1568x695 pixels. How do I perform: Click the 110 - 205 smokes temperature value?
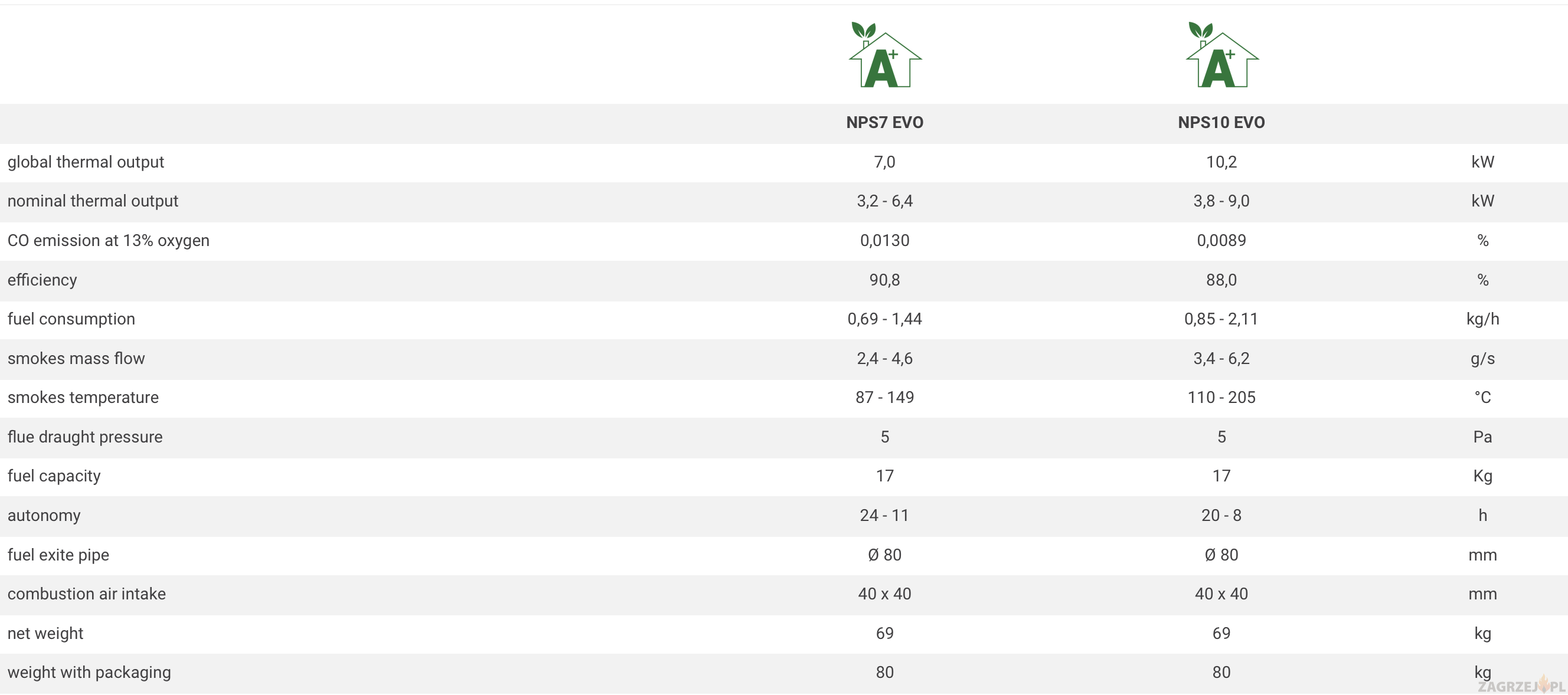pyautogui.click(x=1221, y=398)
